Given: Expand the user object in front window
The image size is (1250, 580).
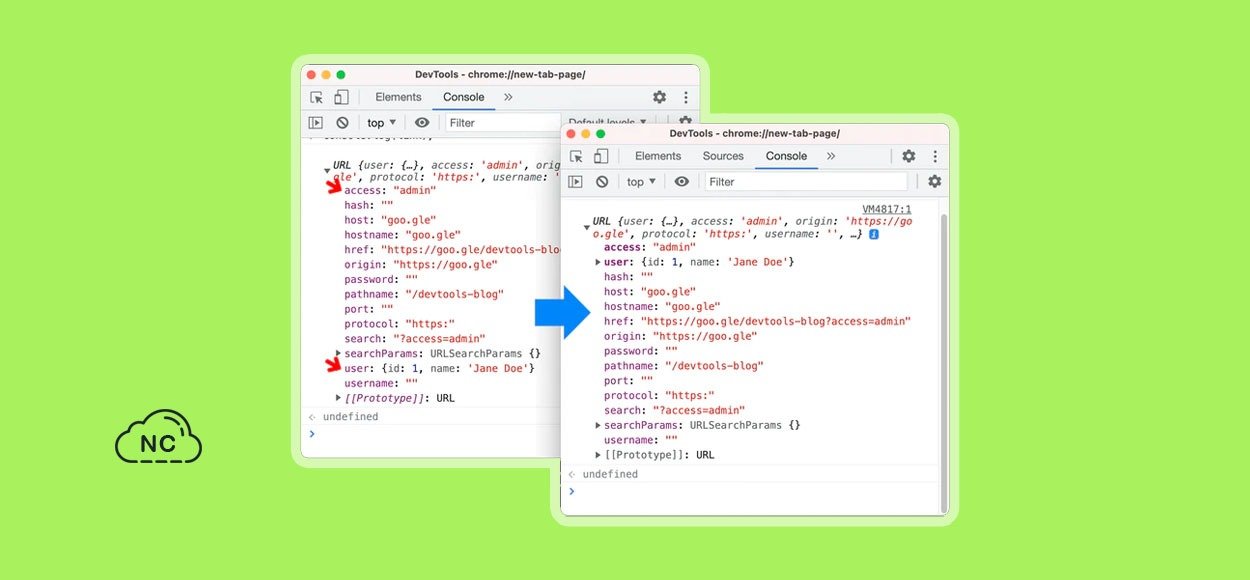Looking at the screenshot, I should coord(598,262).
